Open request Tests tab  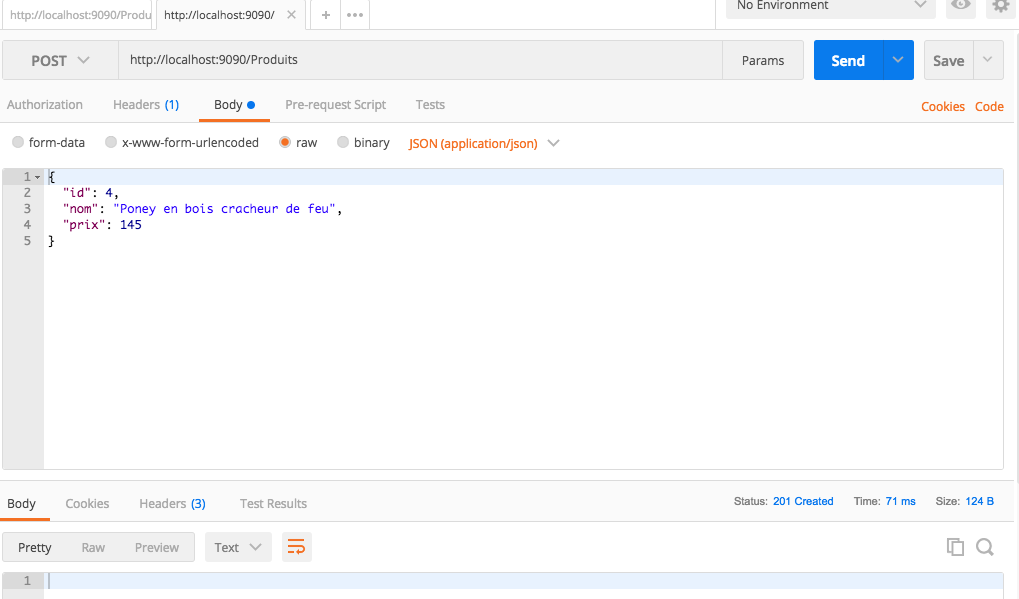(430, 105)
